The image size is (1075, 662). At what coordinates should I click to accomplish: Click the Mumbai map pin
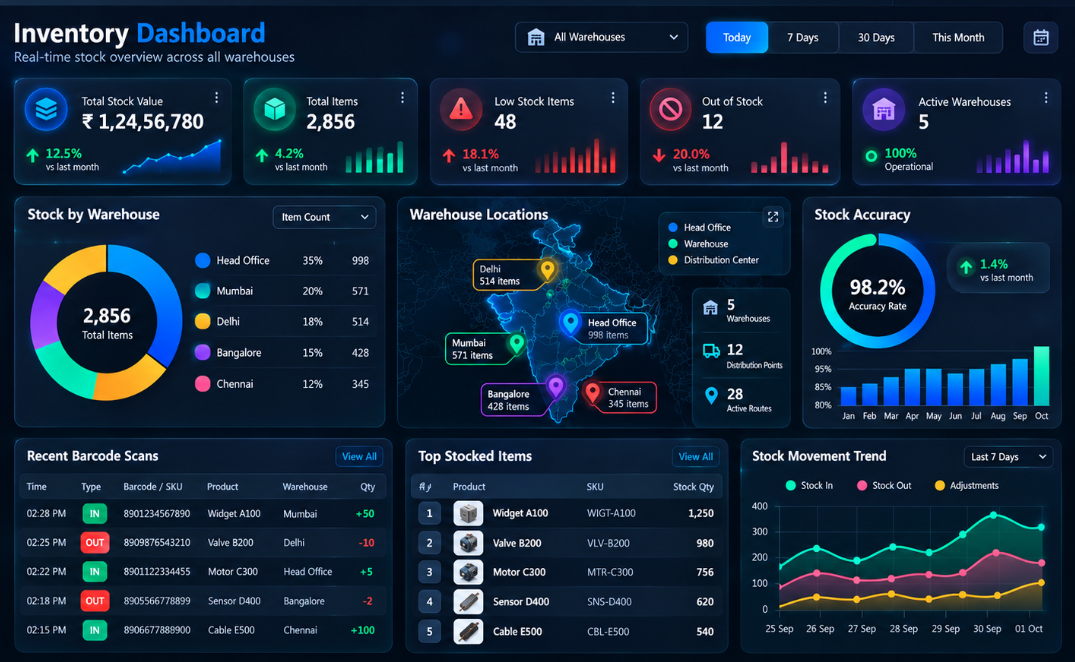[517, 343]
